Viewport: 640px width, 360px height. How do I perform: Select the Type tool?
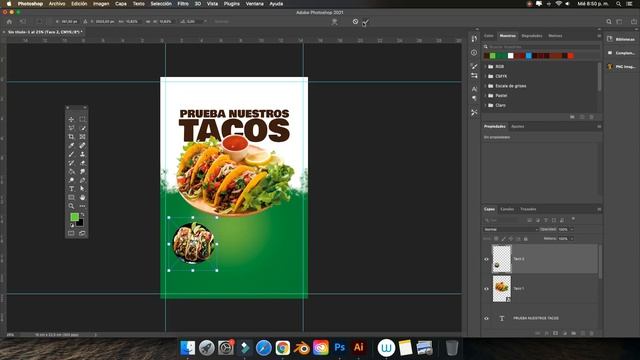[x=71, y=189]
